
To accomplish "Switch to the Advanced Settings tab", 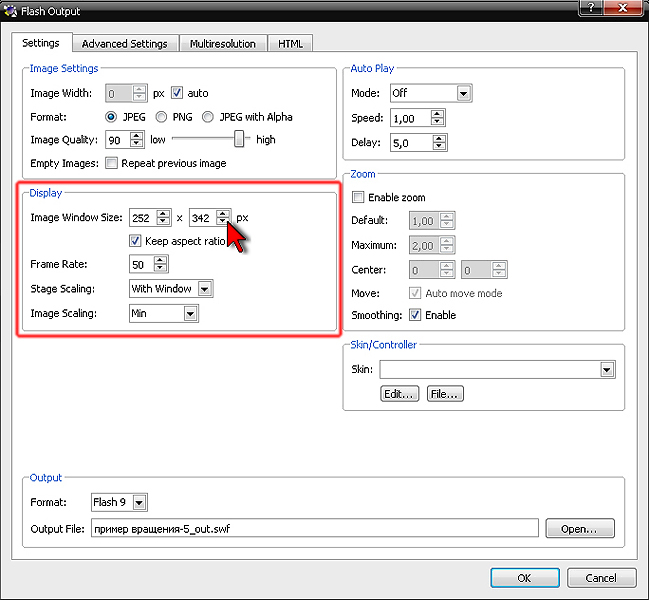I will click(125, 43).
